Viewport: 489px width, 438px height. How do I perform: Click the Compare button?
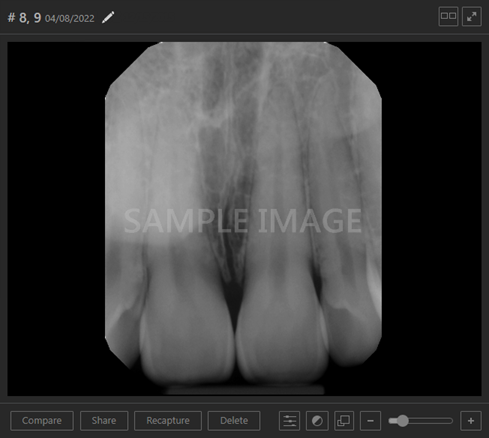[x=42, y=421]
